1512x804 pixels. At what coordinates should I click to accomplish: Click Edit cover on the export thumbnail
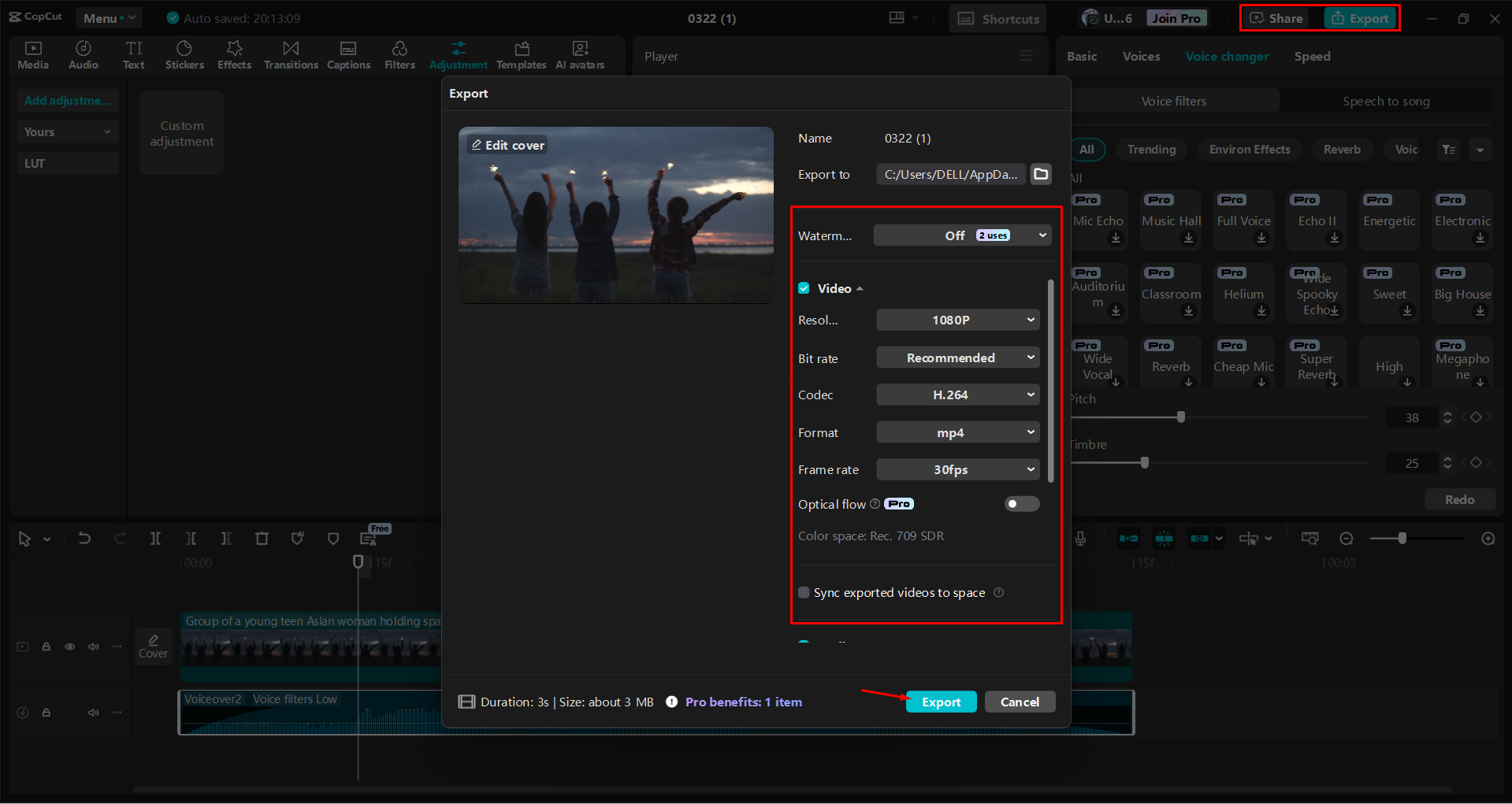click(507, 145)
